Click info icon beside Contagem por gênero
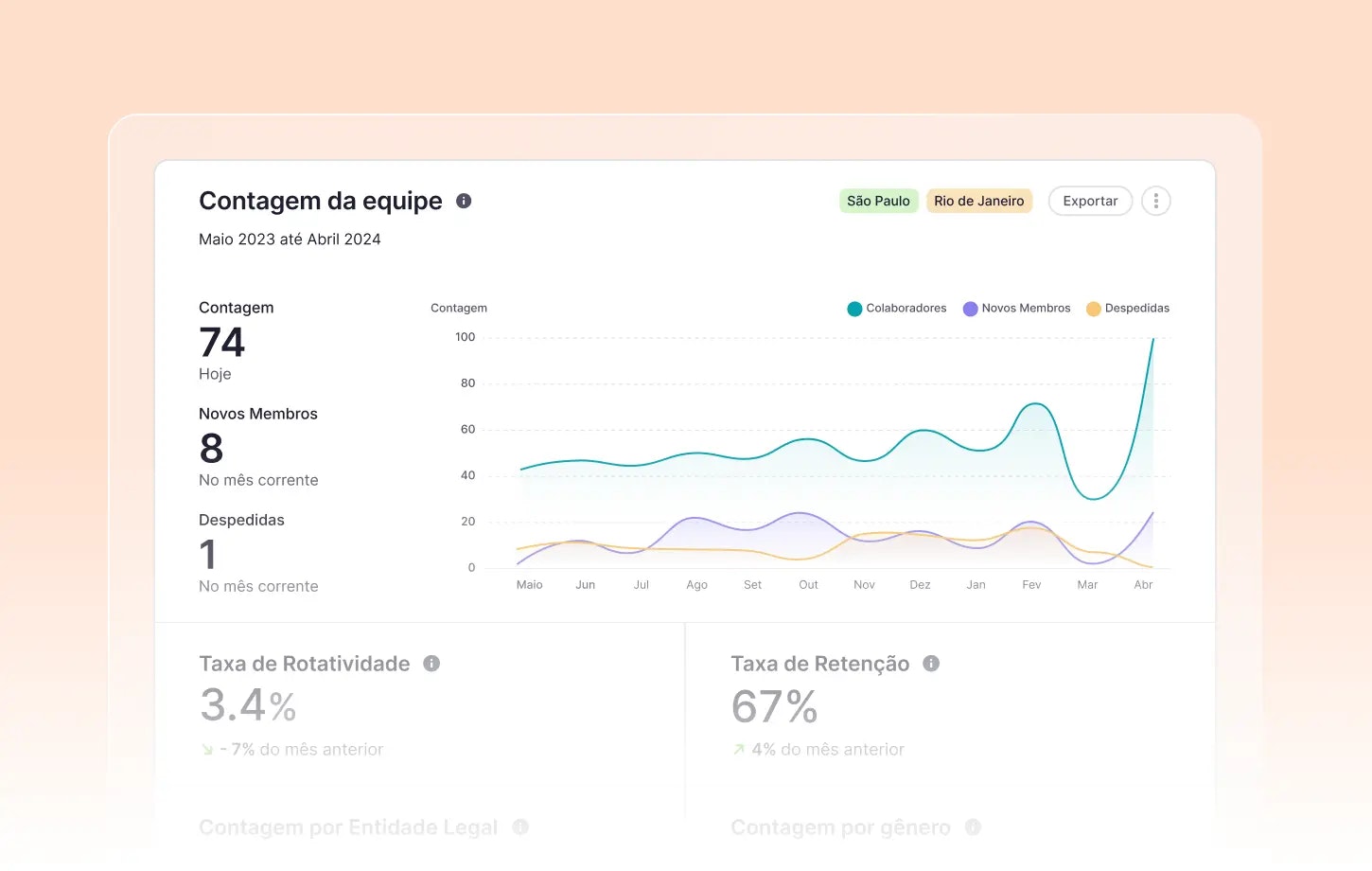The image size is (1372, 871). tap(973, 827)
